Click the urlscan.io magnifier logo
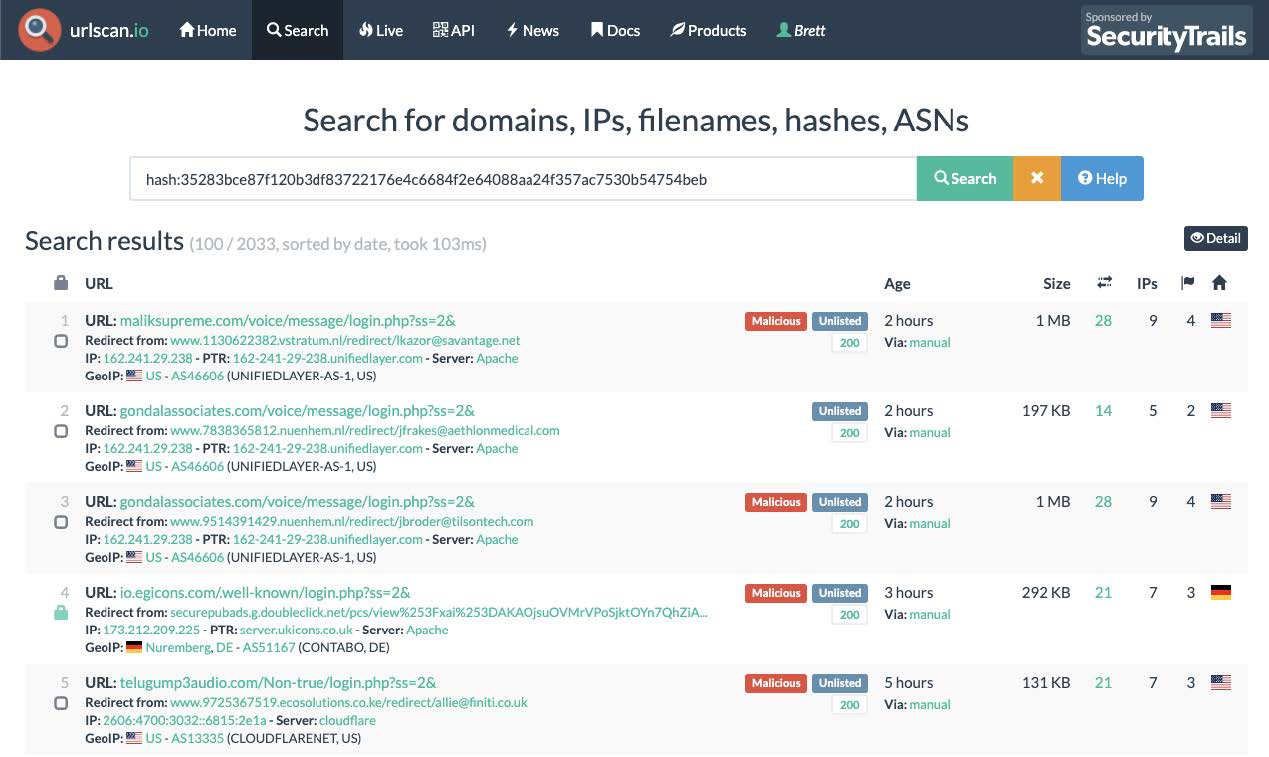 pyautogui.click(x=40, y=30)
